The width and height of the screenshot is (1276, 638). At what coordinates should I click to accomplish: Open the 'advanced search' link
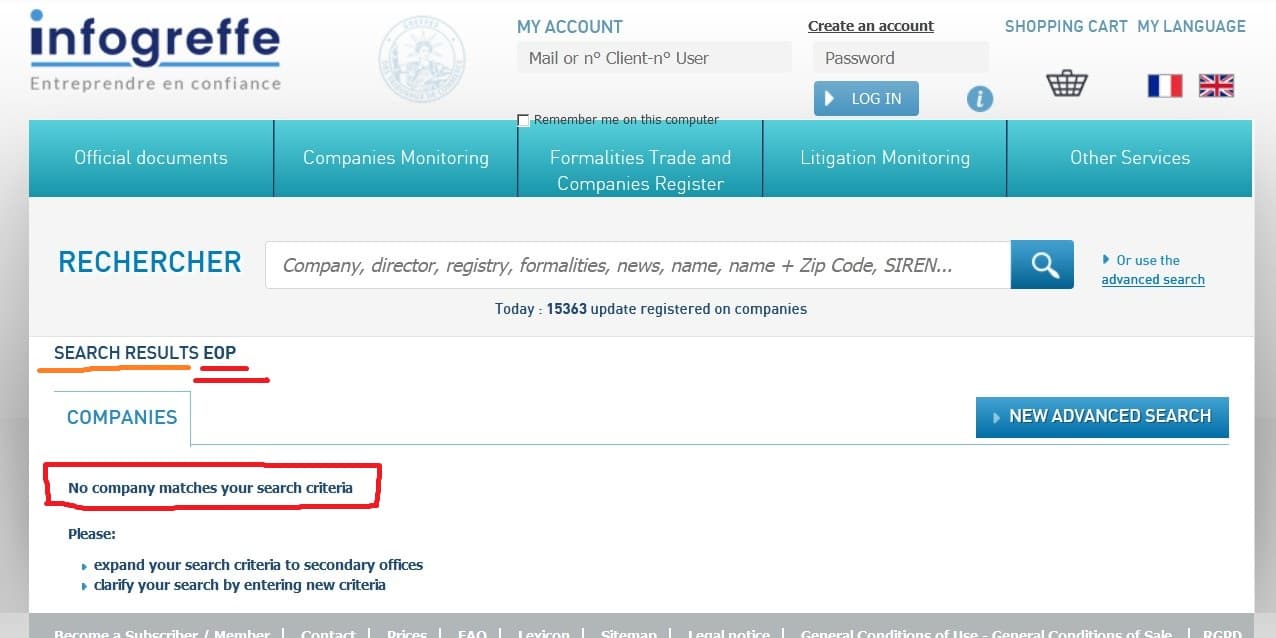tap(1153, 280)
